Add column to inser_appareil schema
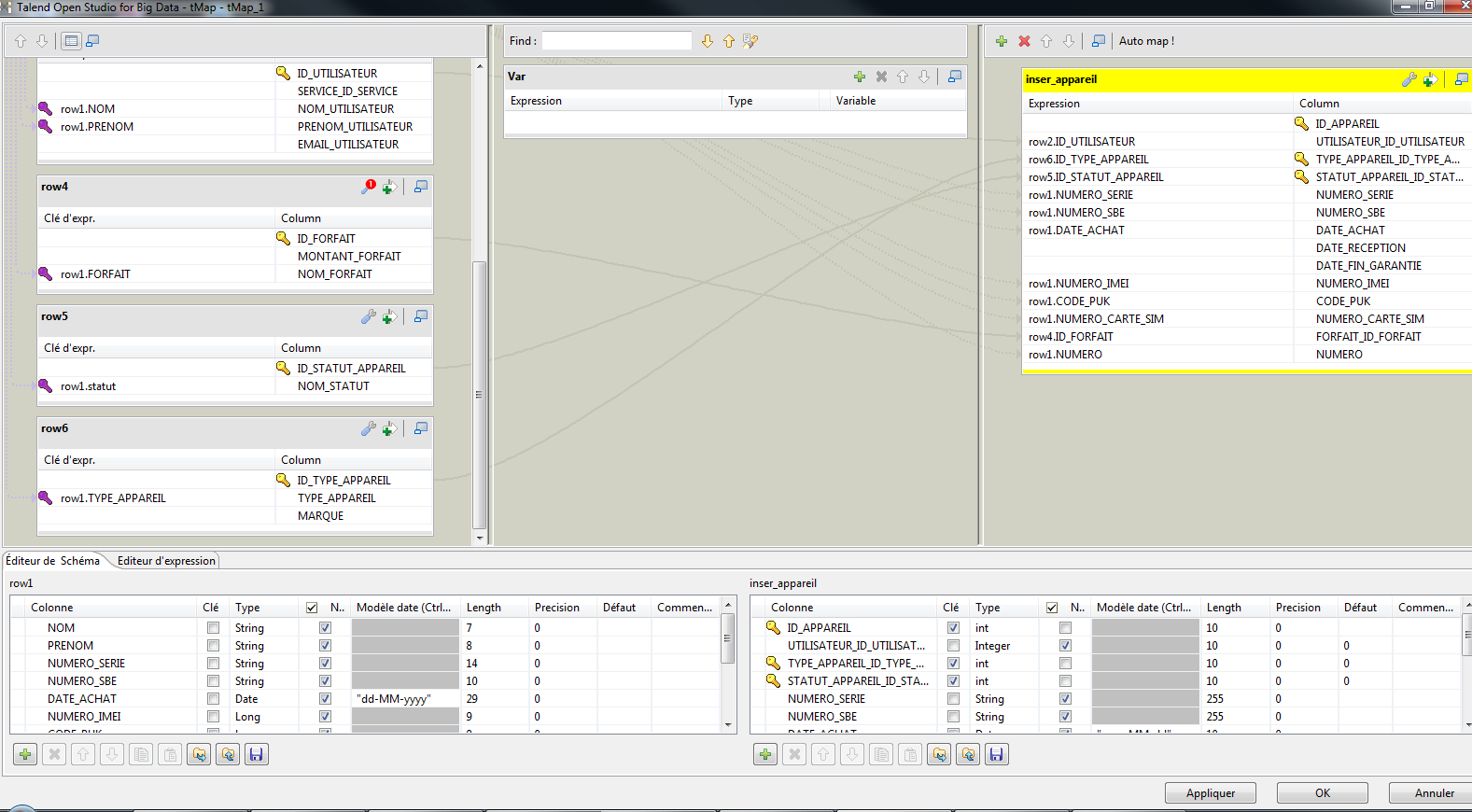The height and width of the screenshot is (812, 1472). [765, 754]
